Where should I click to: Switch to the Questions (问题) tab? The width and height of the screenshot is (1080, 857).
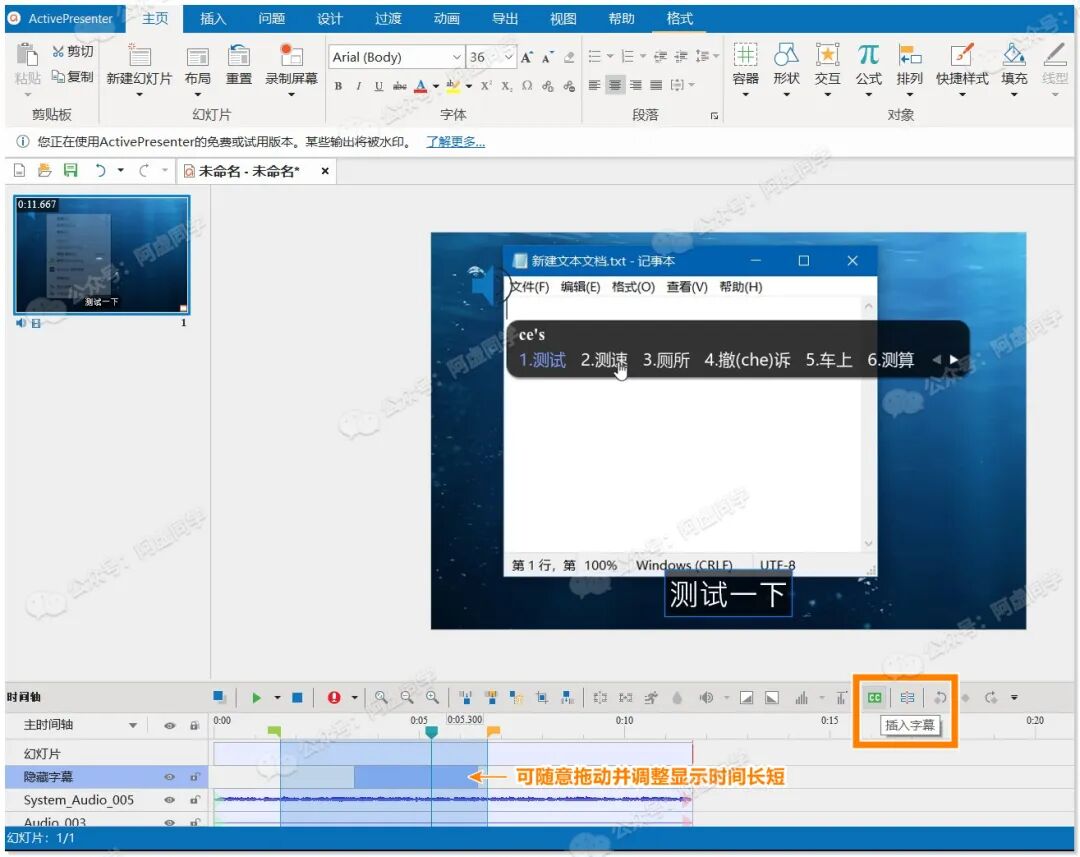click(271, 19)
